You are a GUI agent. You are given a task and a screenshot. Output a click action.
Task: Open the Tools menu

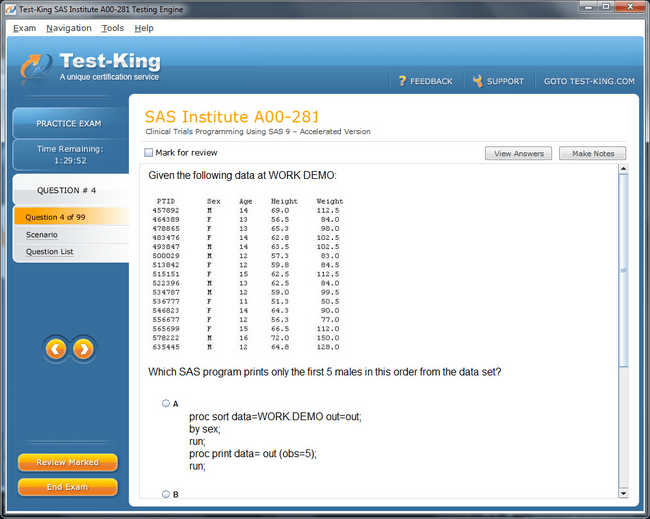(113, 28)
